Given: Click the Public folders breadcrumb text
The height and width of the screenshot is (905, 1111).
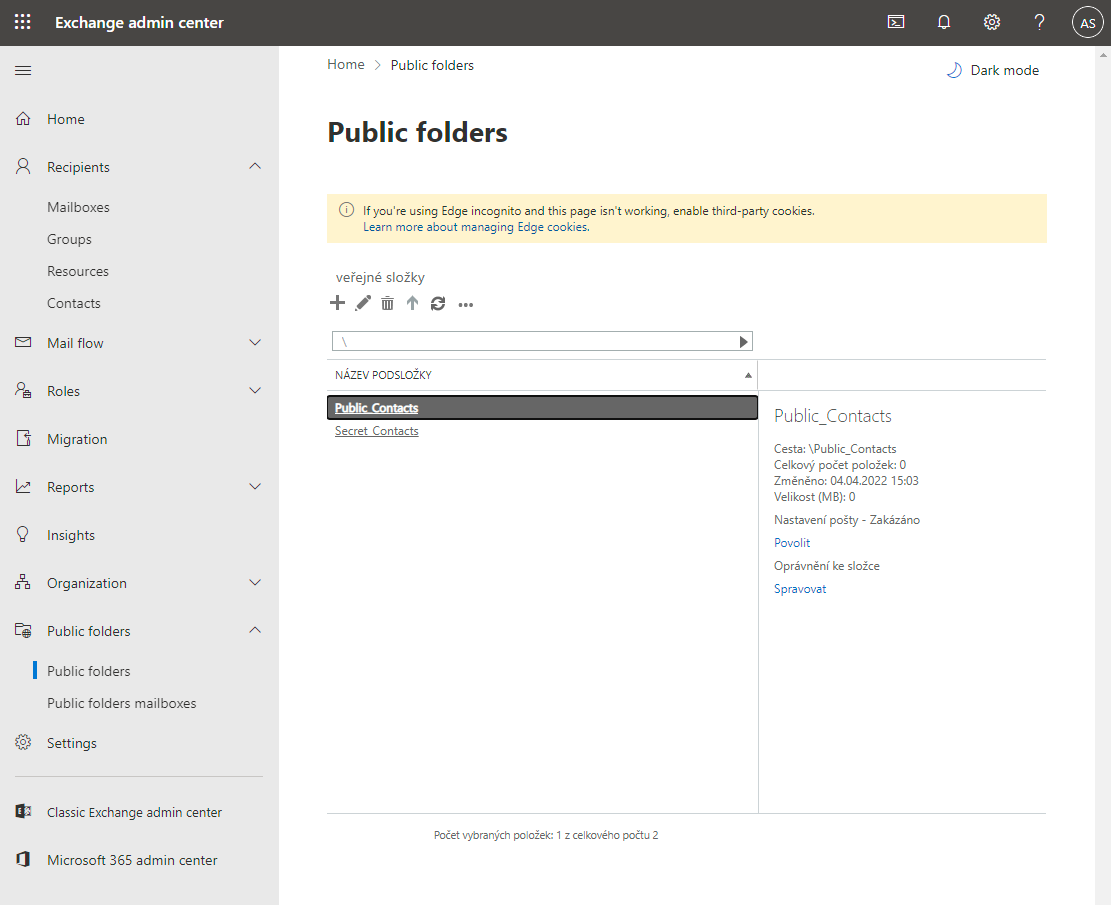Looking at the screenshot, I should (x=432, y=65).
